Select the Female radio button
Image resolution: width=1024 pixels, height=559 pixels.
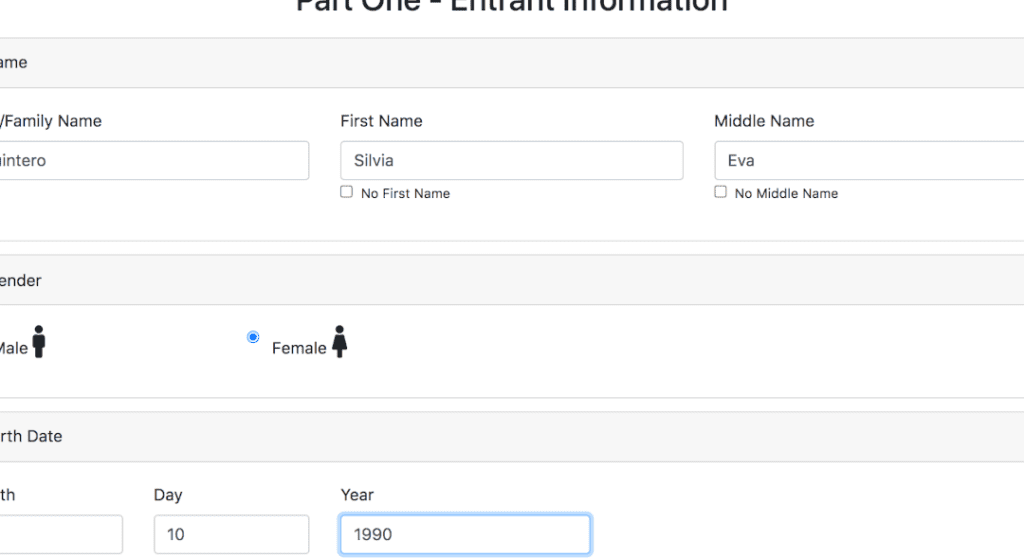(253, 337)
